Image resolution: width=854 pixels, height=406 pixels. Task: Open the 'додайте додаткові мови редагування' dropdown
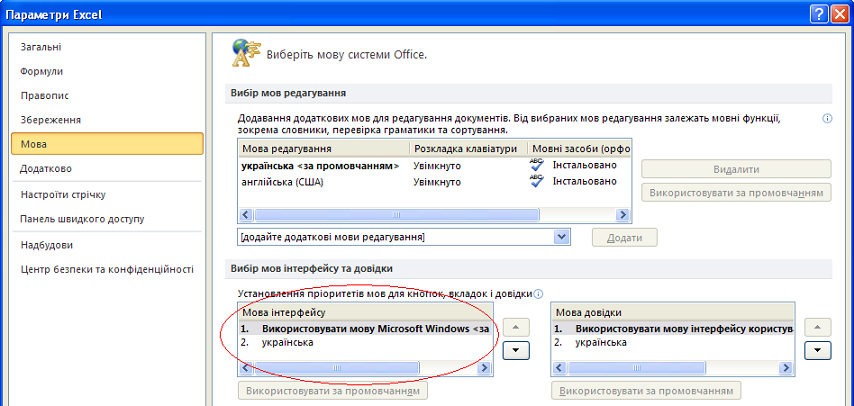561,237
